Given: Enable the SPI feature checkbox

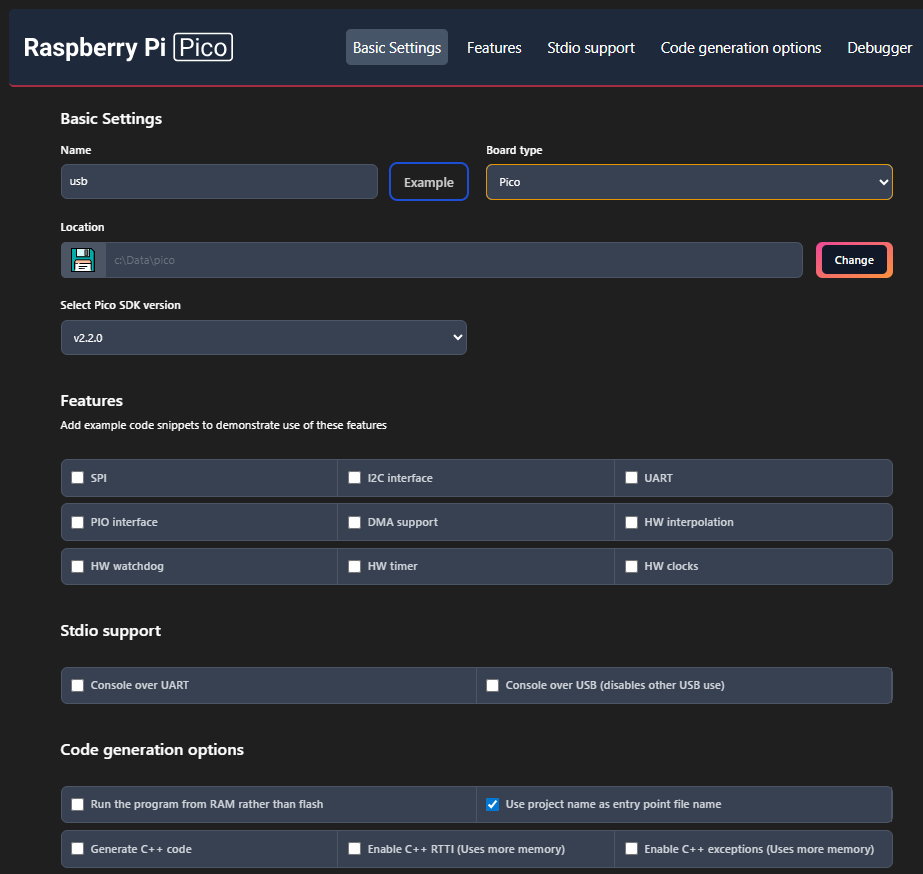Looking at the screenshot, I should tap(78, 478).
